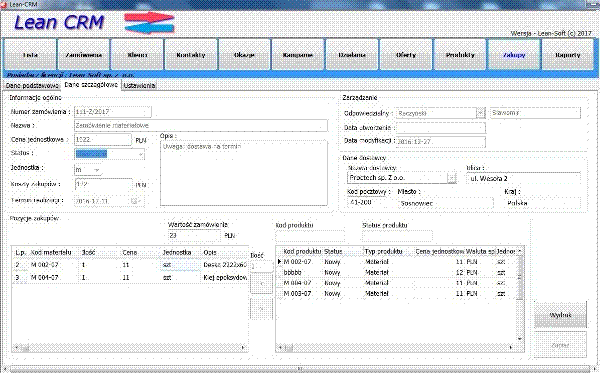Click the Lean CRM arrows logo
The image size is (600, 373).
pyautogui.click(x=149, y=23)
